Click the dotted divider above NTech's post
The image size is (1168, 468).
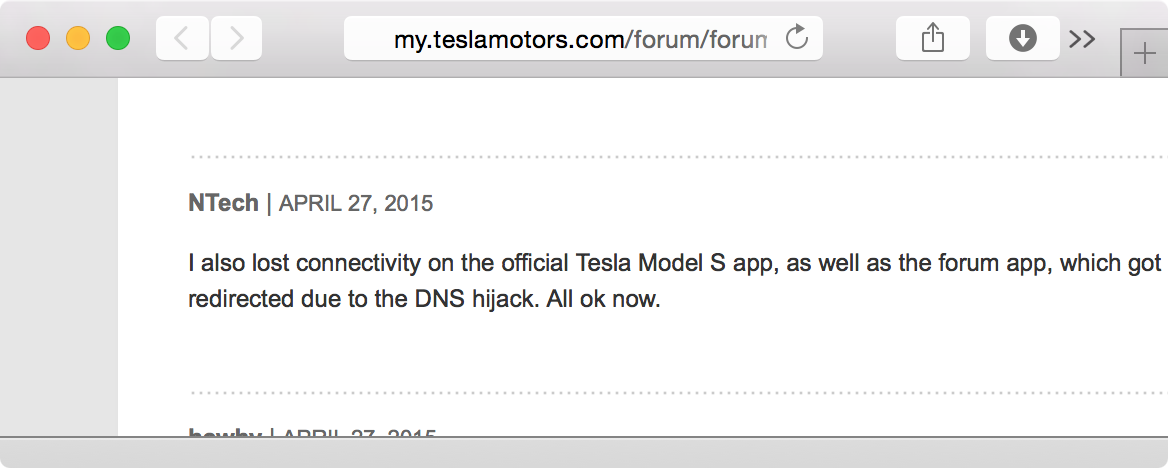678,157
